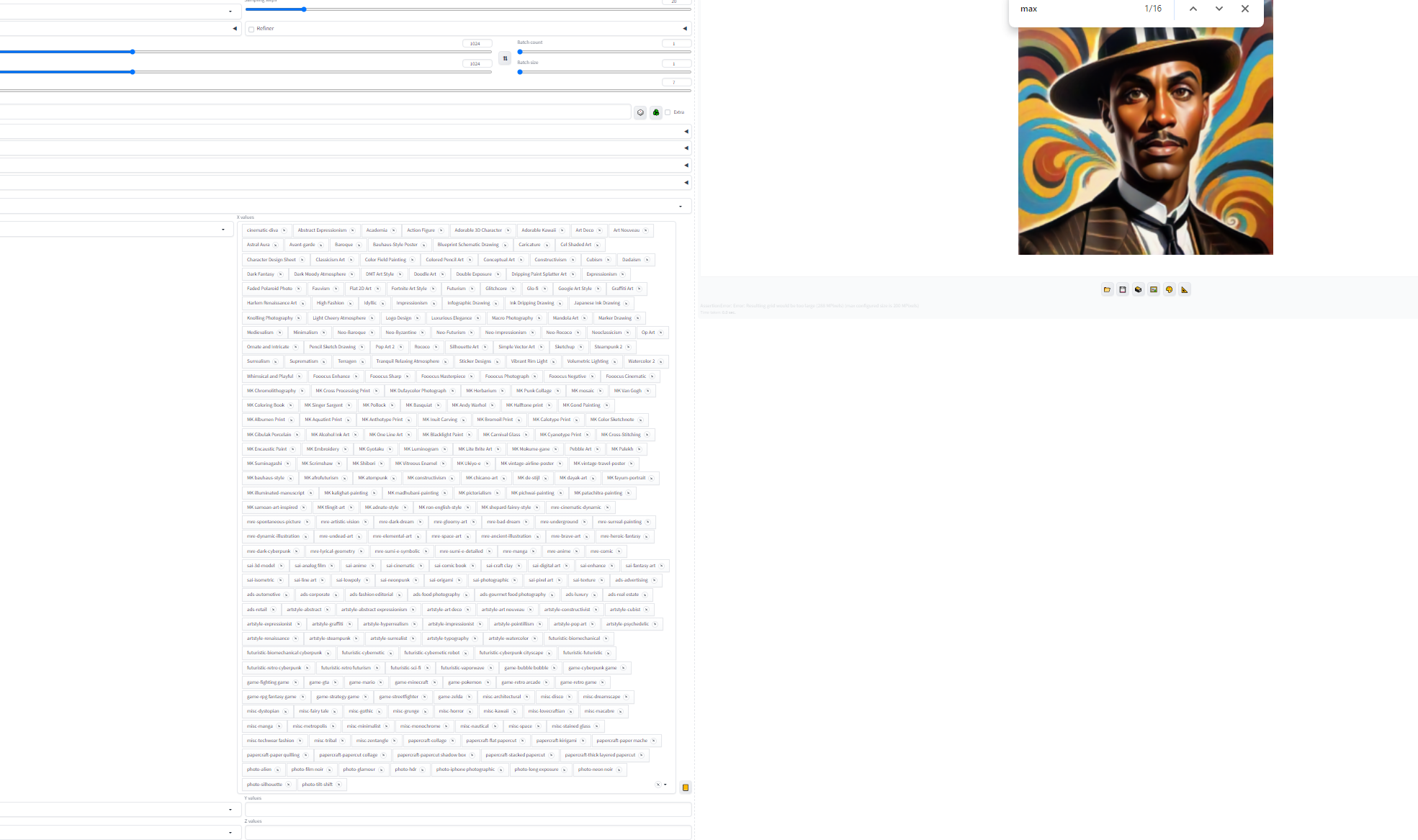Click the yellow paste icon beside X values
Image resolution: width=1418 pixels, height=840 pixels.
pyautogui.click(x=685, y=787)
